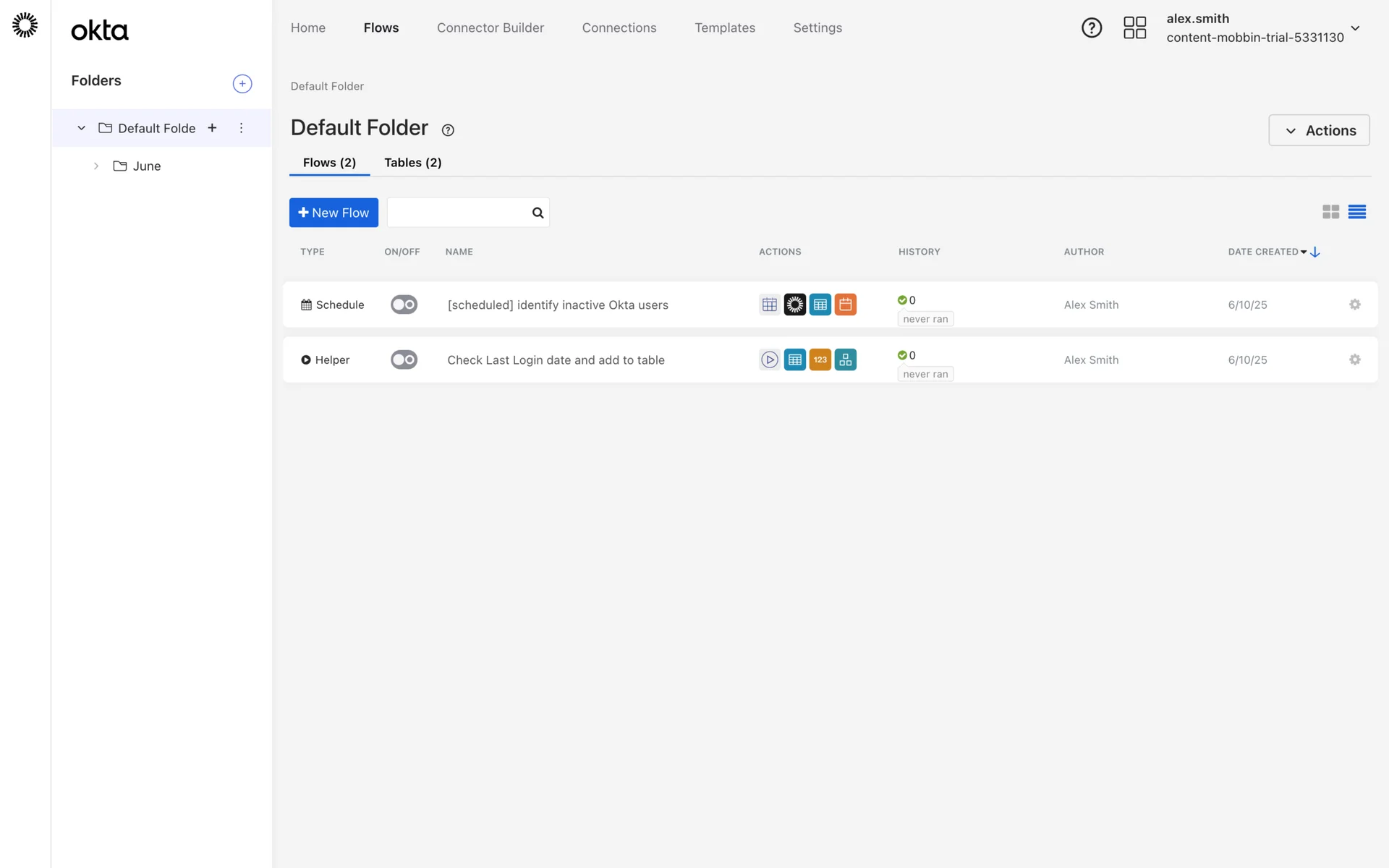Screen dimensions: 1389x868
Task: Click the New Flow button
Action: point(334,213)
